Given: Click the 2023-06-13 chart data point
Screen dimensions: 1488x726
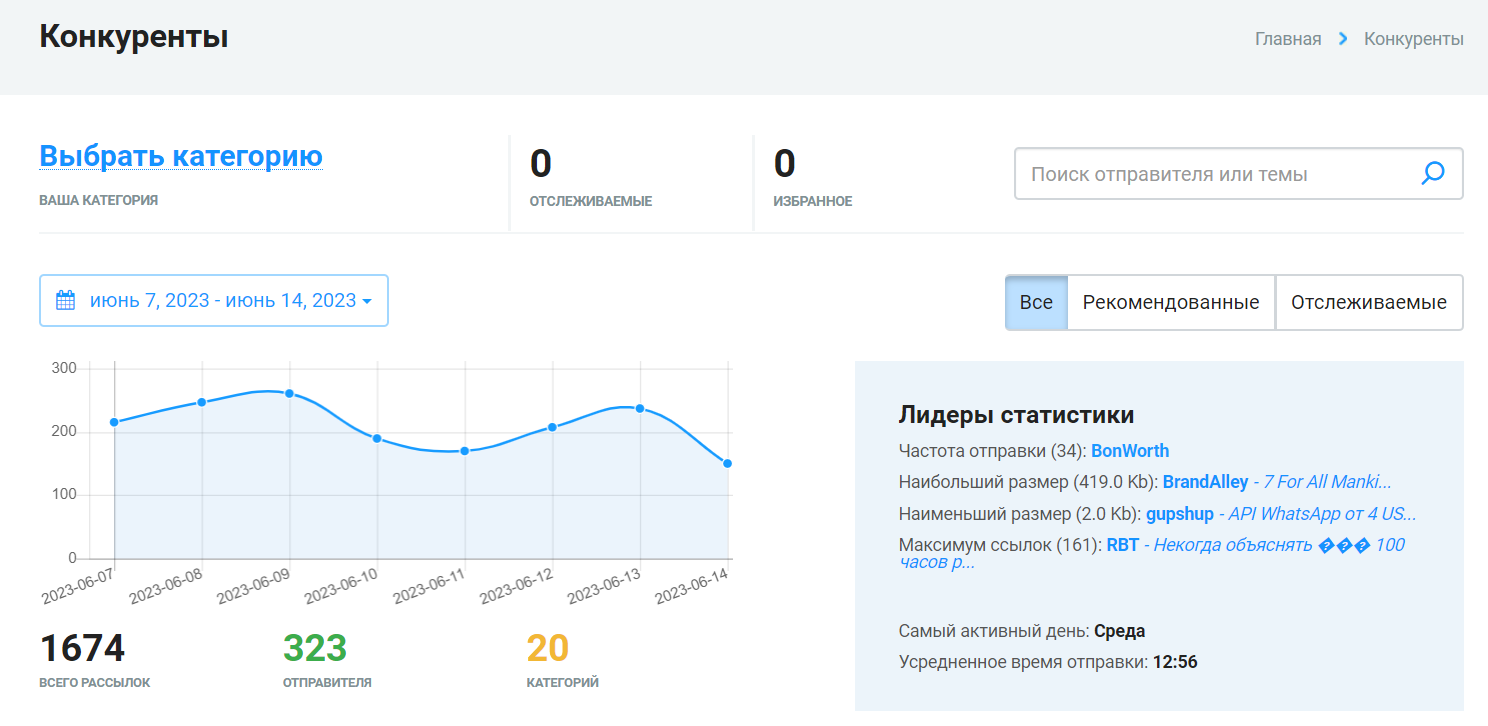Looking at the screenshot, I should (640, 408).
